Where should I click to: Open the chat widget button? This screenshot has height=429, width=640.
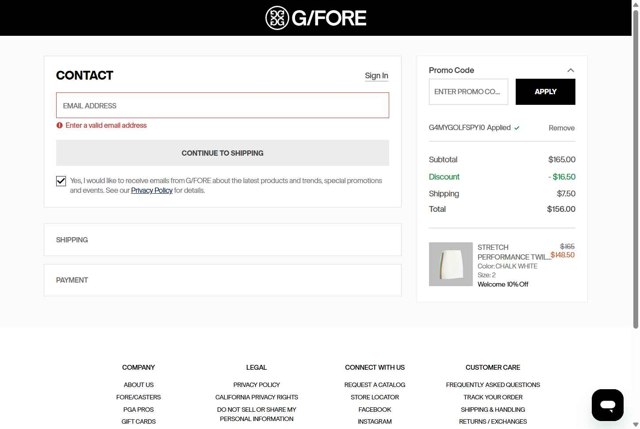[x=607, y=405]
